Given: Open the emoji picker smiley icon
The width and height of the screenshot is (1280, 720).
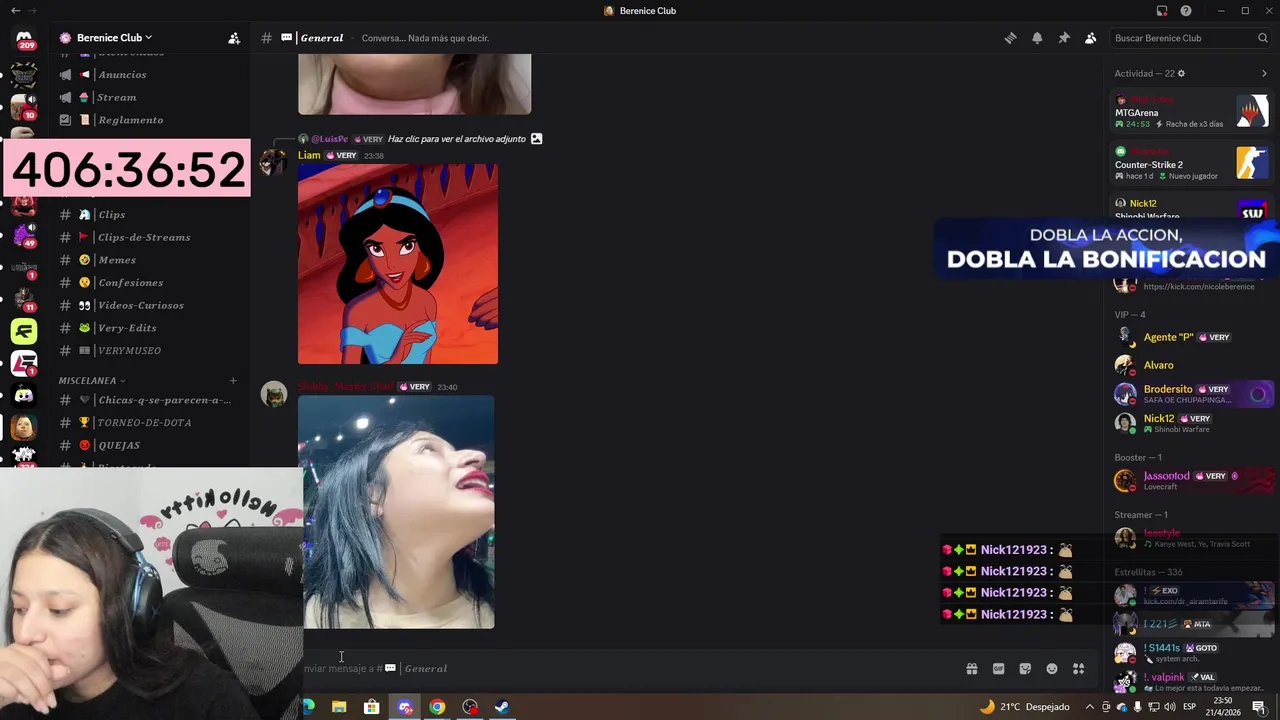Looking at the screenshot, I should (x=1052, y=669).
